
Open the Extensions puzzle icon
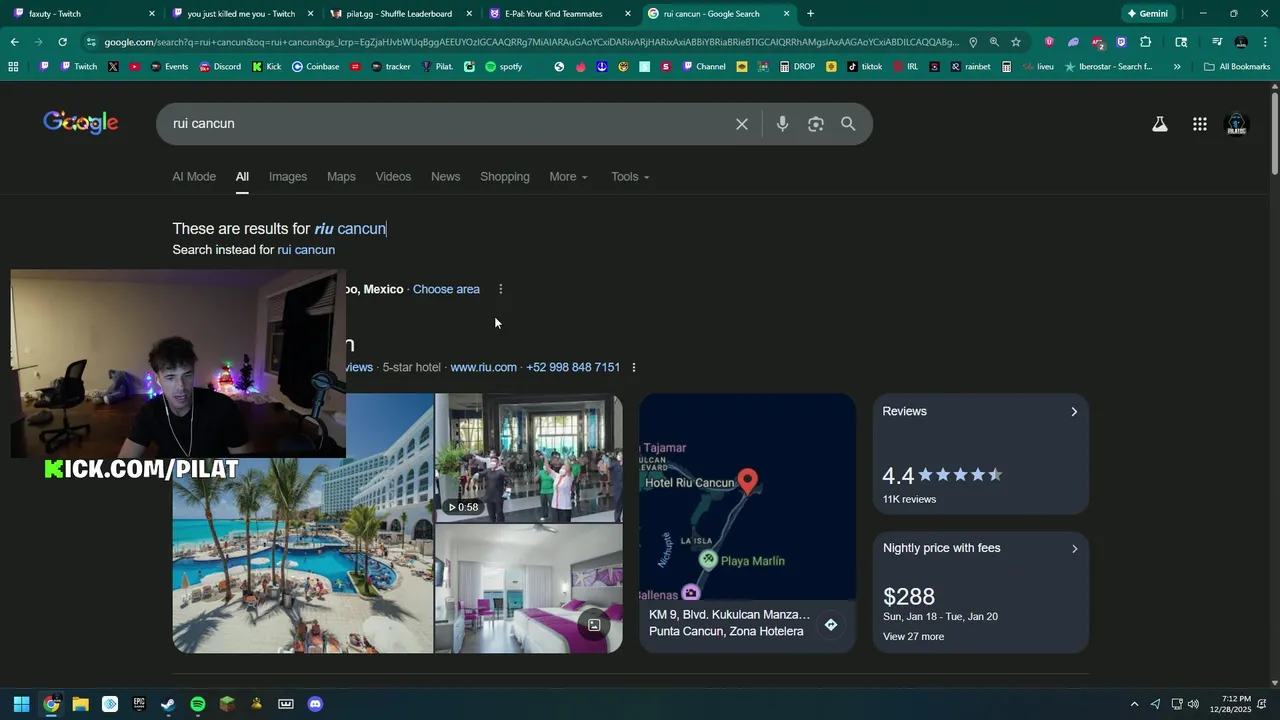tap(1146, 42)
